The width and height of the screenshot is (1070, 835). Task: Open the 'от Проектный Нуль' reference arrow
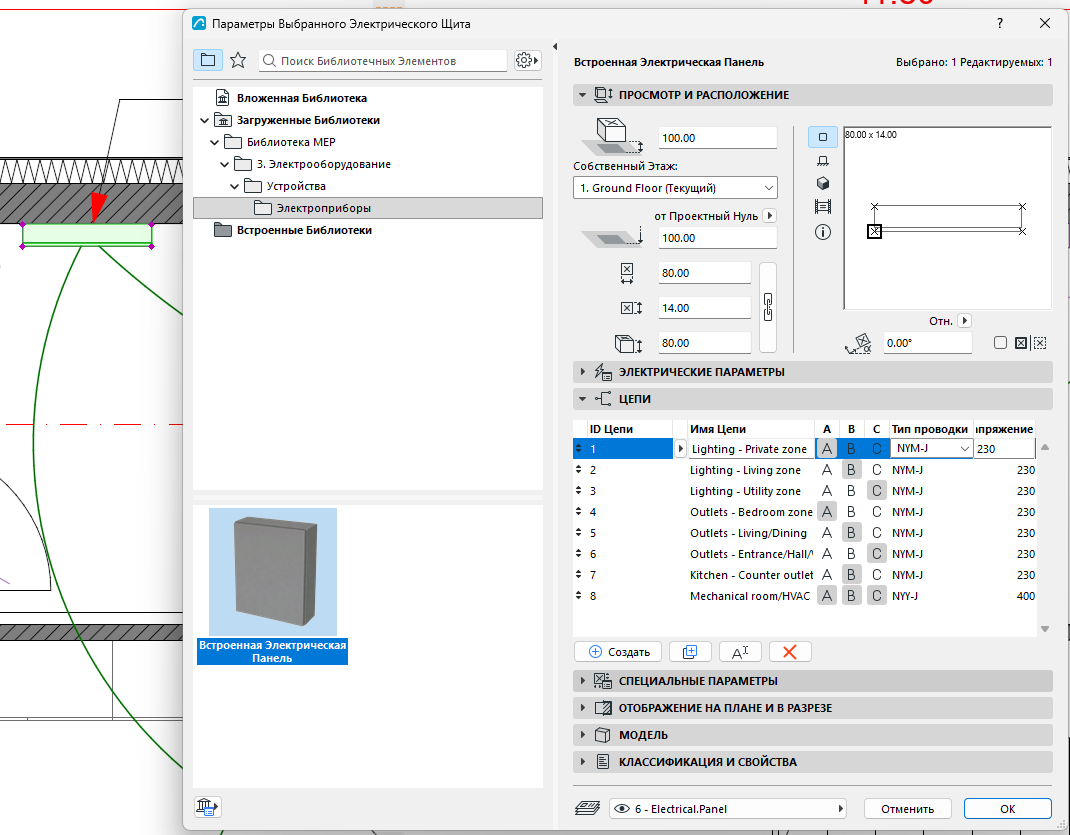tap(770, 216)
